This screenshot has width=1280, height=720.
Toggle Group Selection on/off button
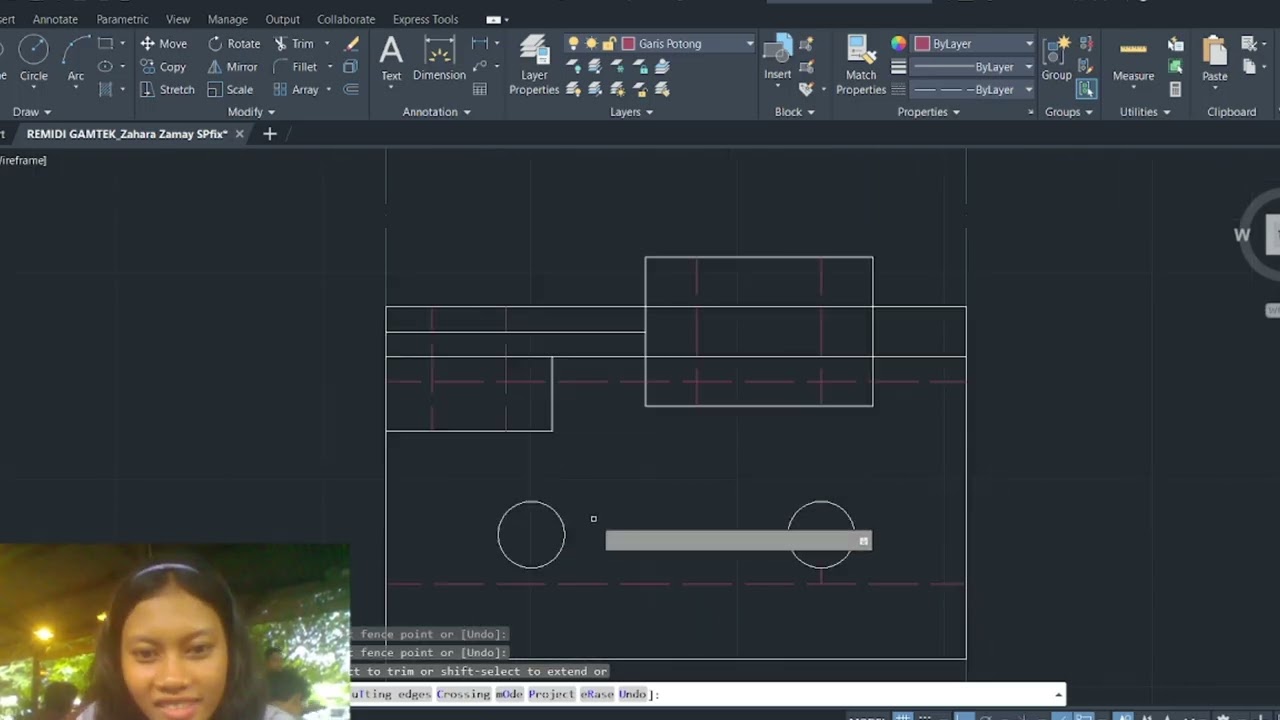click(1086, 90)
